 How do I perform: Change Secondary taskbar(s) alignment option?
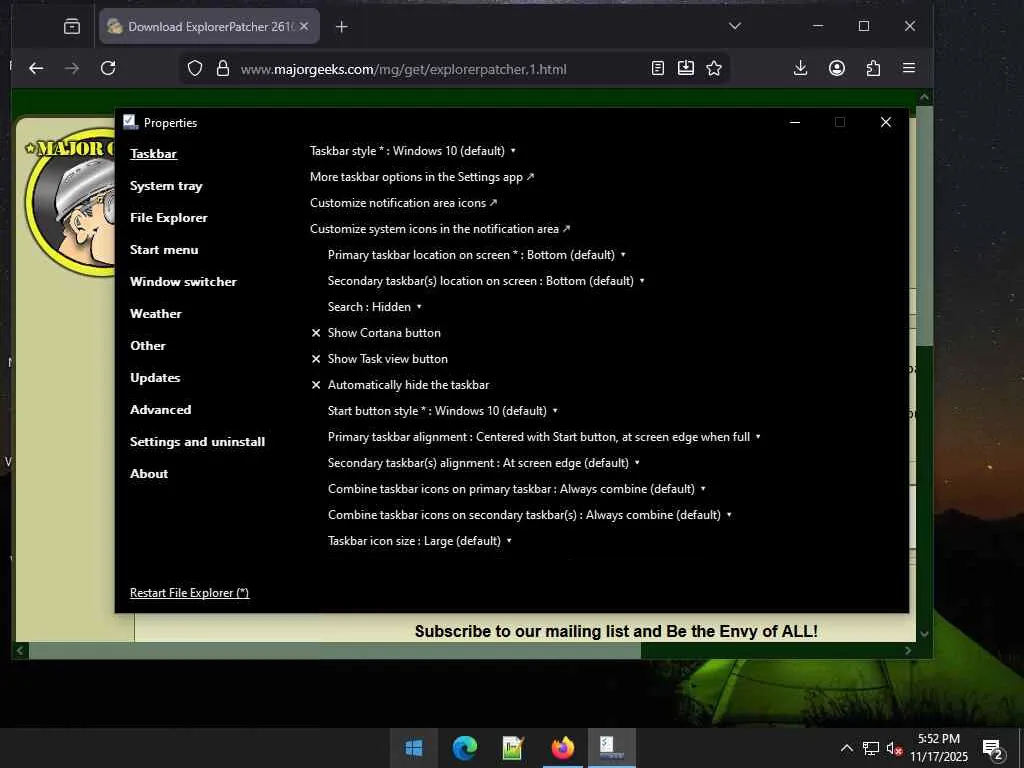[484, 463]
